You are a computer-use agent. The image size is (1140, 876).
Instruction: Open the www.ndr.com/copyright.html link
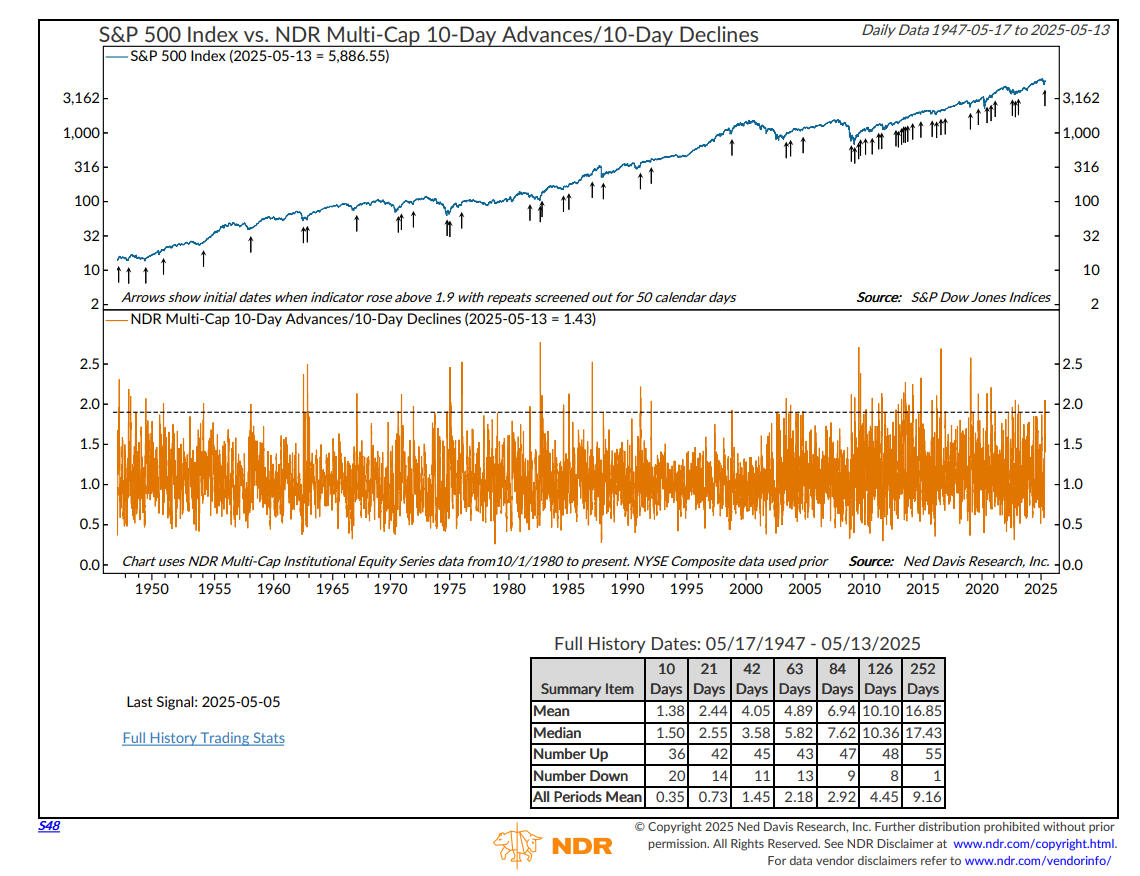[x=1034, y=843]
